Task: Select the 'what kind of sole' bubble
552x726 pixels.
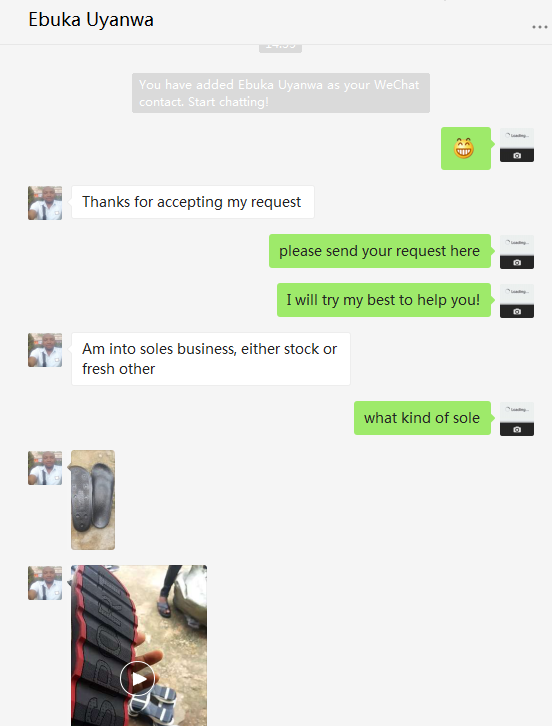Action: pyautogui.click(x=422, y=418)
